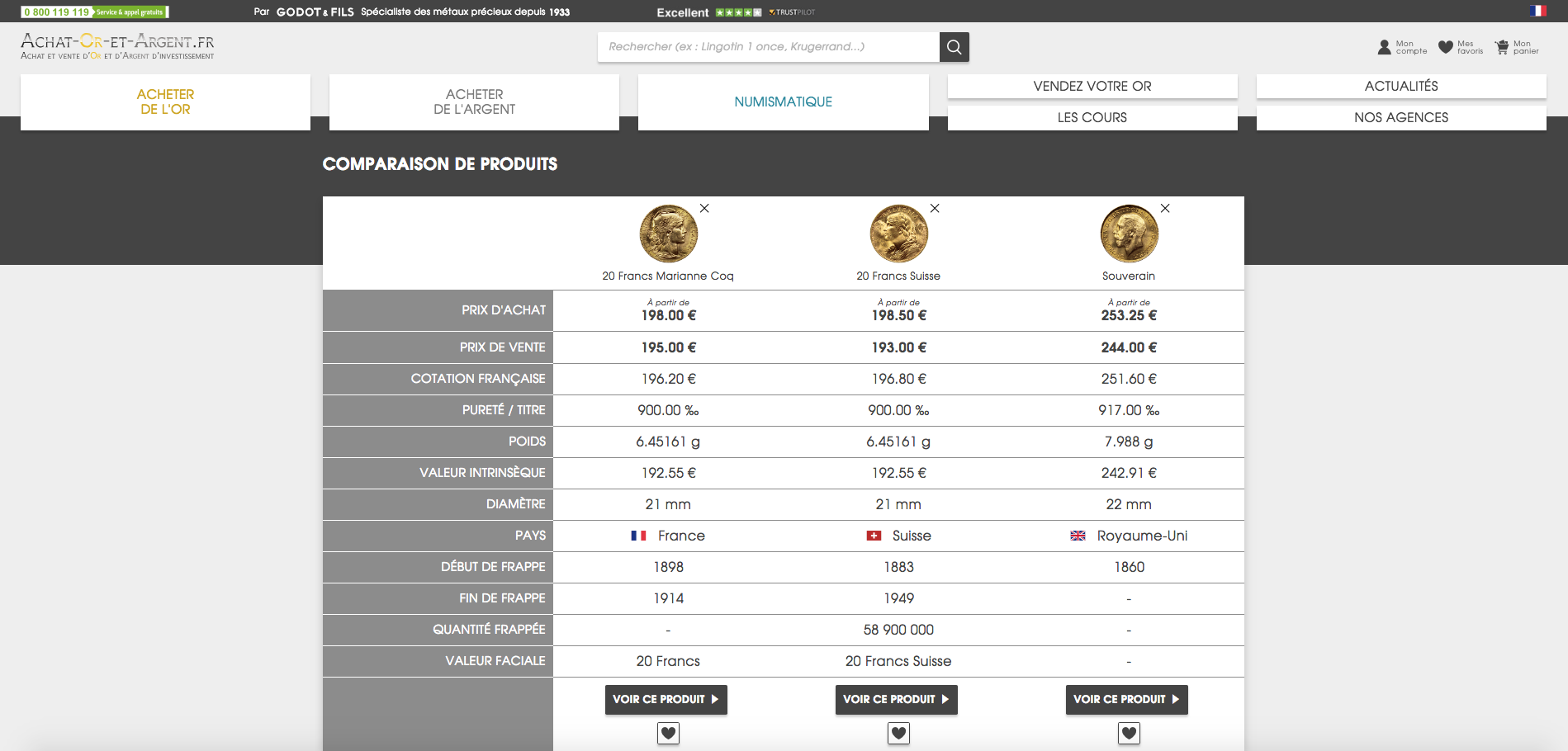Toggle favorite heart for 20 Francs Marianne Coq
This screenshot has height=751, width=1568.
point(668,733)
